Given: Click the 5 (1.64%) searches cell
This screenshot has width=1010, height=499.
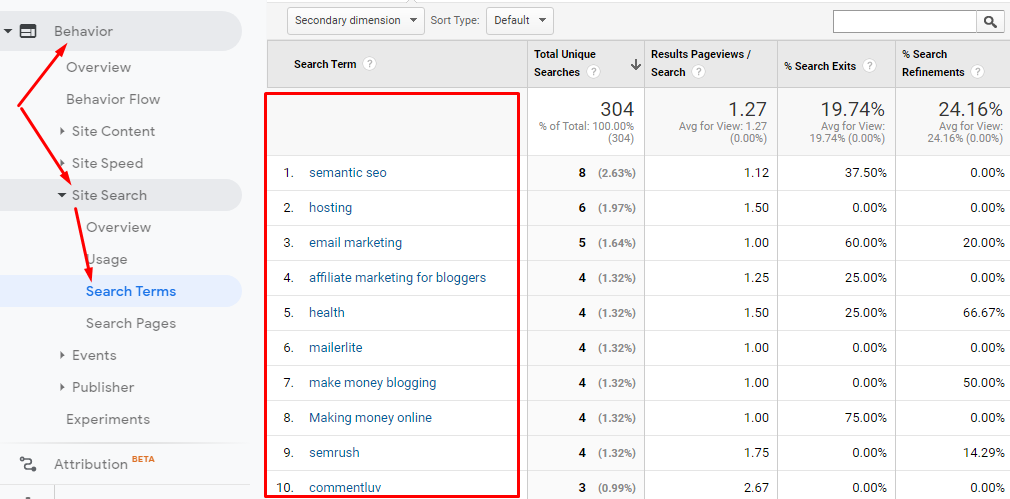Looking at the screenshot, I should coord(607,243).
